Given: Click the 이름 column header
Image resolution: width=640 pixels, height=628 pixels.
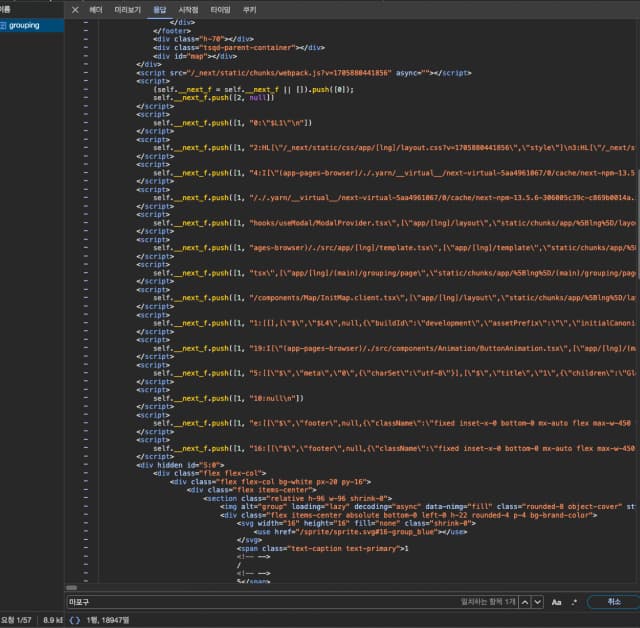Looking at the screenshot, I should click(6, 9).
